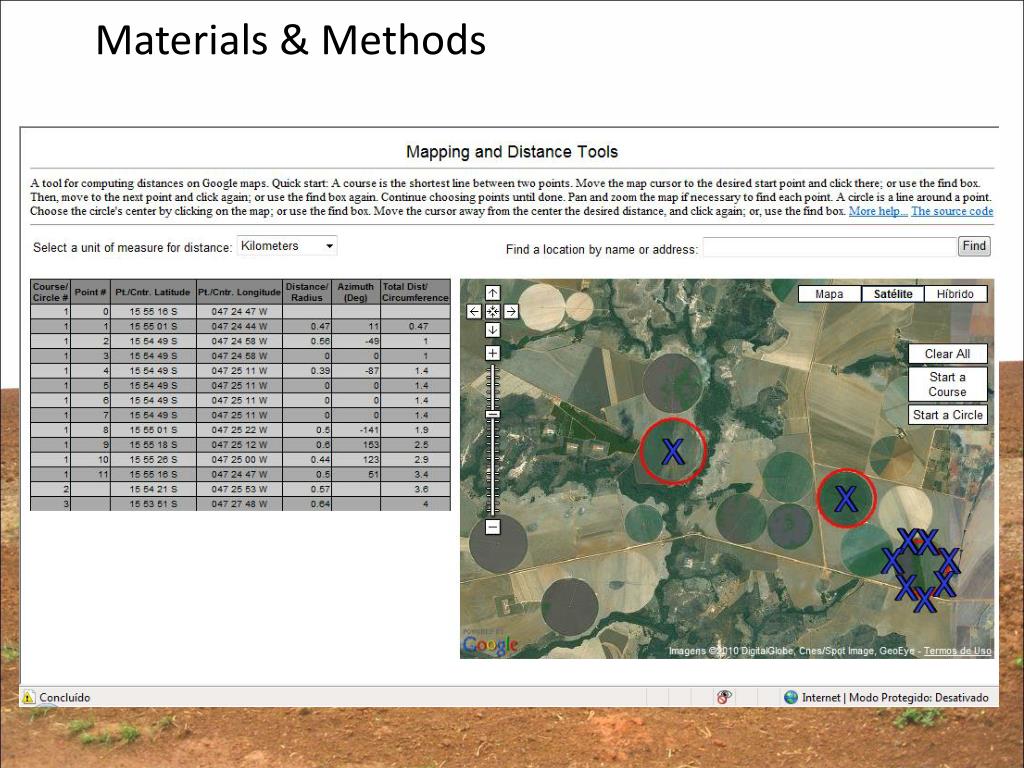Click the Internet globe icon in status bar
1024x768 pixels.
click(791, 697)
